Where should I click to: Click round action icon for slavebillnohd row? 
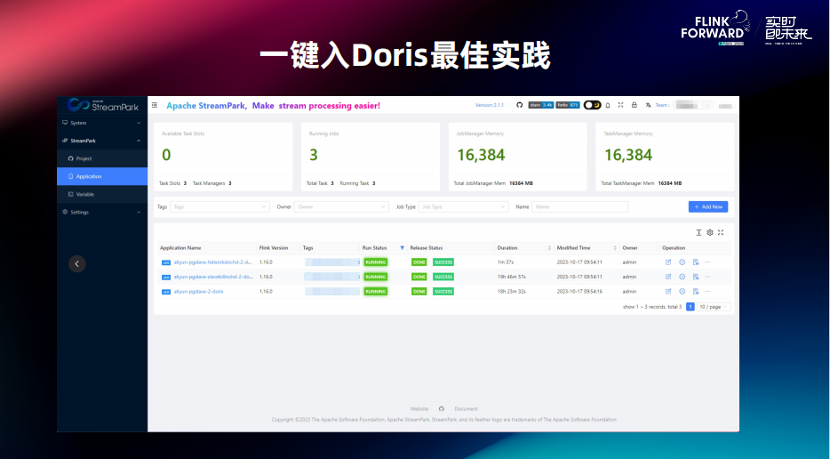click(682, 277)
